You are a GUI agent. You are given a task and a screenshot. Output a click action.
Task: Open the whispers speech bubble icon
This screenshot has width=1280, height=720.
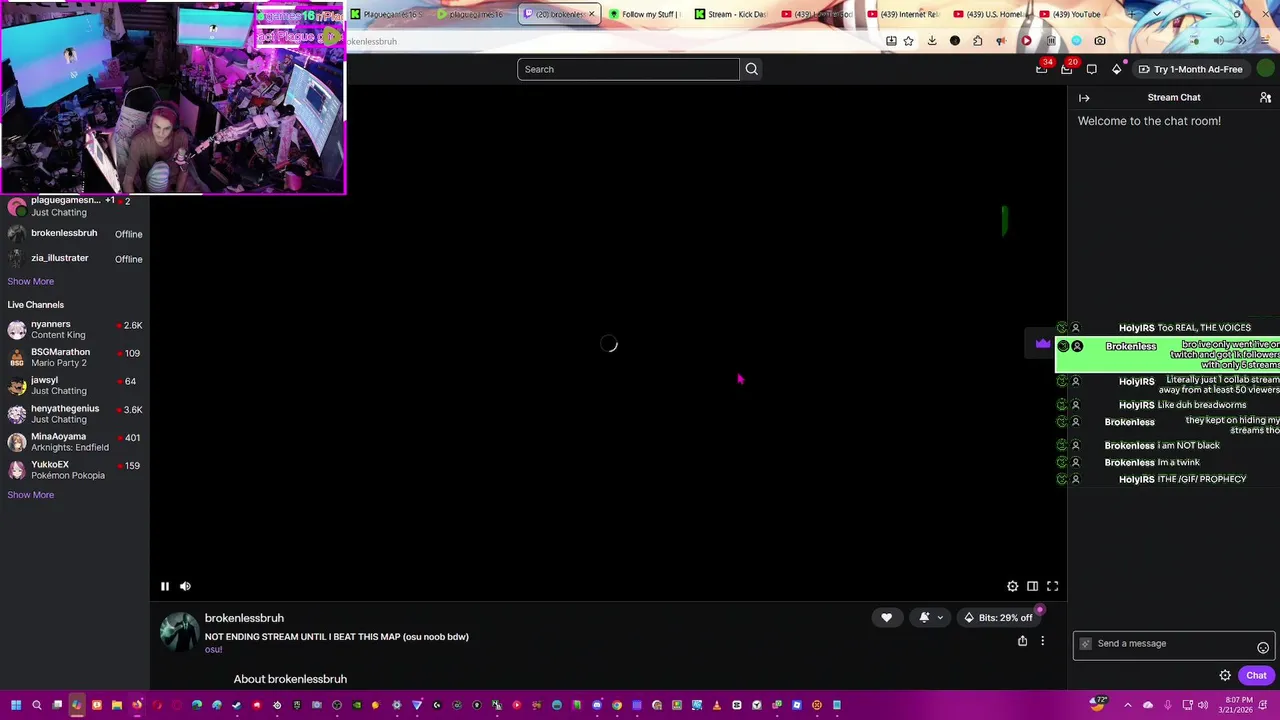[x=1091, y=69]
